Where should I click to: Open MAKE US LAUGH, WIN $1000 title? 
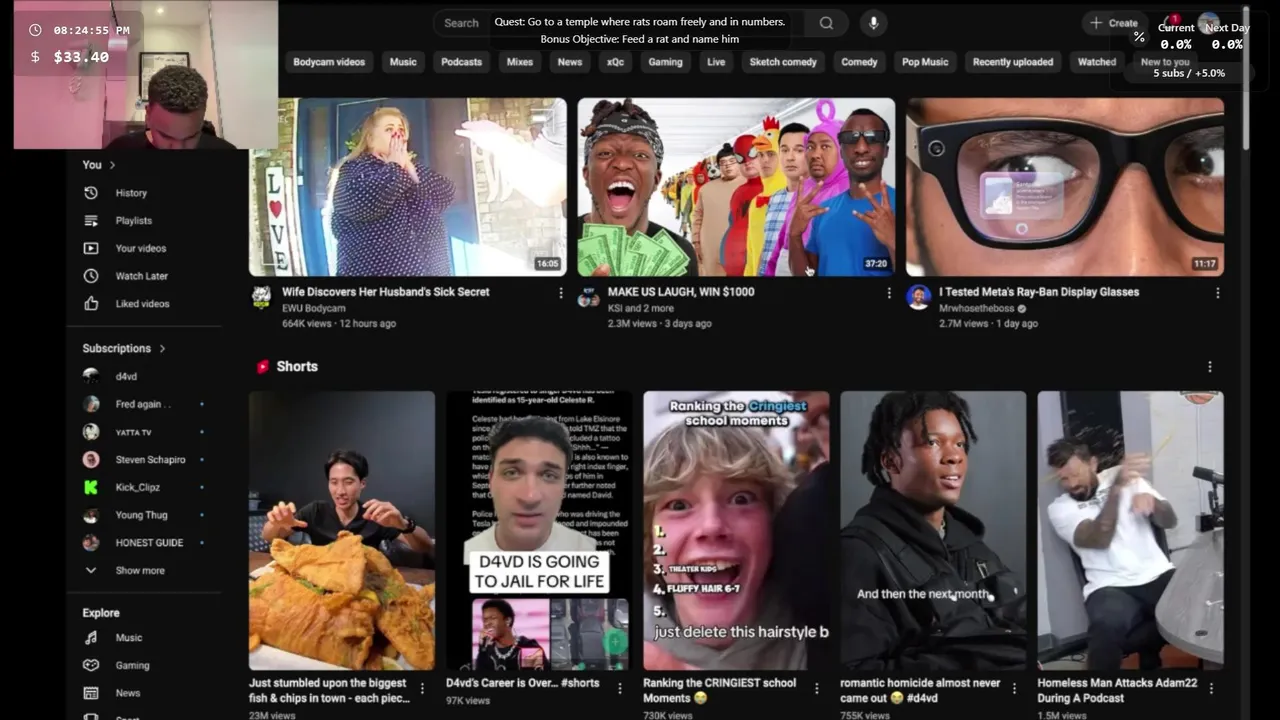click(x=681, y=292)
